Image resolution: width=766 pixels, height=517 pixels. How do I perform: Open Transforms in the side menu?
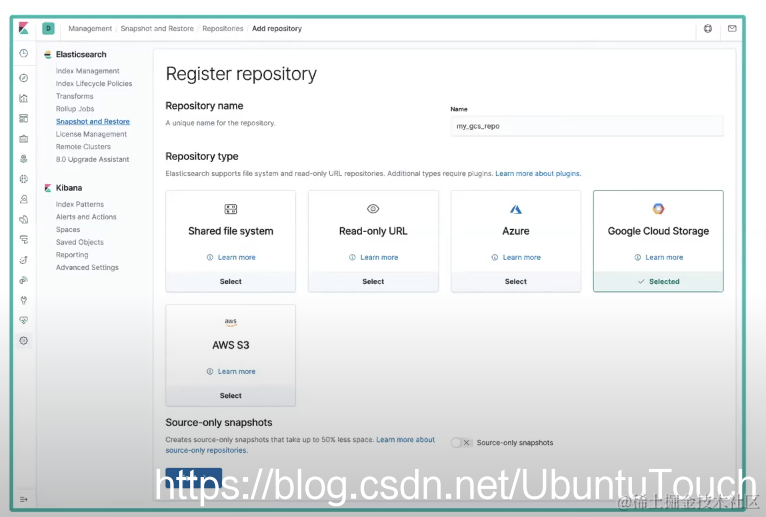tap(74, 96)
